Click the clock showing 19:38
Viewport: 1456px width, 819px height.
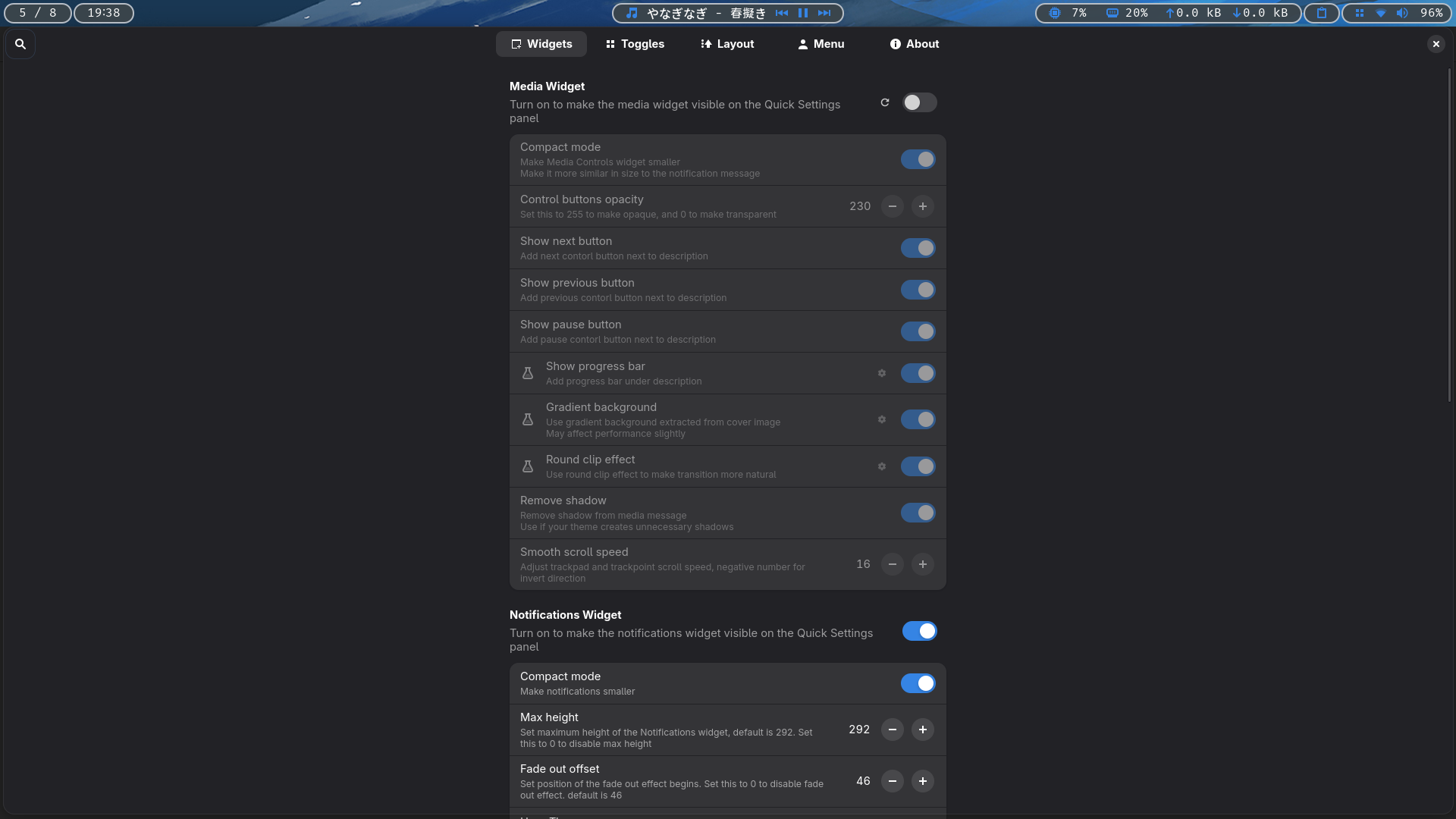tap(104, 13)
